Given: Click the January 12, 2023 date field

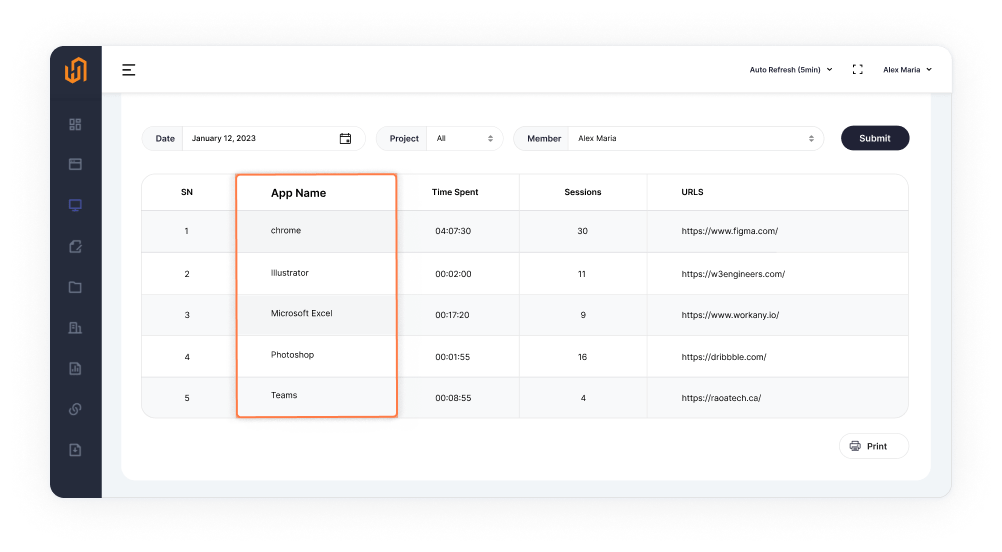Looking at the screenshot, I should point(260,139).
